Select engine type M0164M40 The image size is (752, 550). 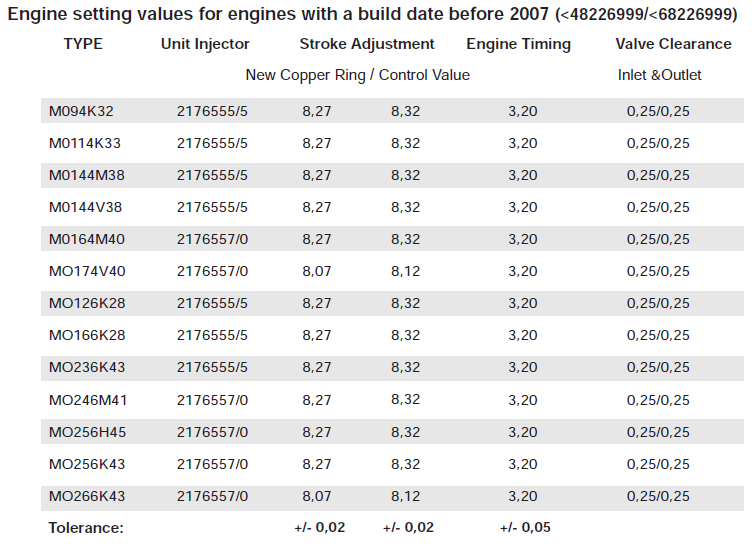[88, 239]
